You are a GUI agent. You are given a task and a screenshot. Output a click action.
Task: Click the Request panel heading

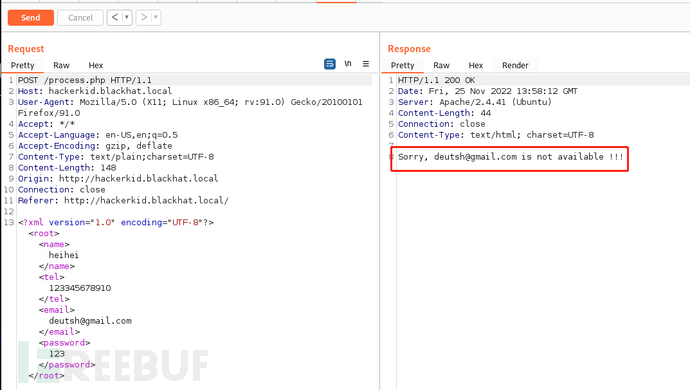coord(26,48)
